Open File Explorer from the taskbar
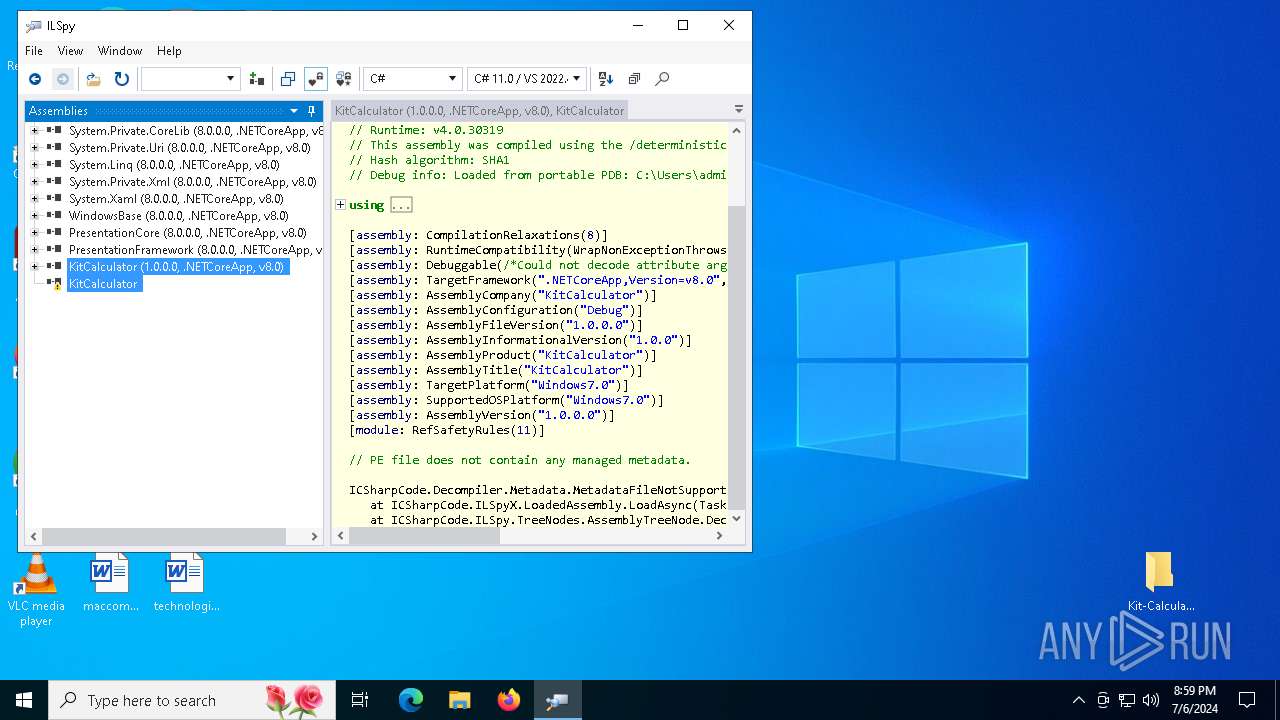This screenshot has height=720, width=1280. pyautogui.click(x=459, y=700)
